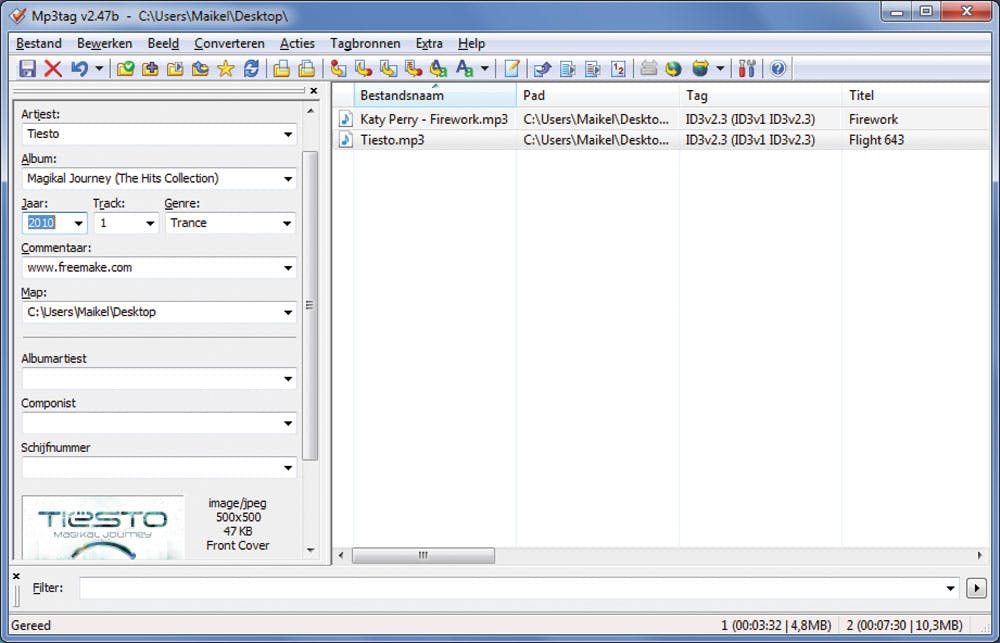Image resolution: width=1000 pixels, height=643 pixels.
Task: Click the Tag to Filename convert icon
Action: (338, 68)
